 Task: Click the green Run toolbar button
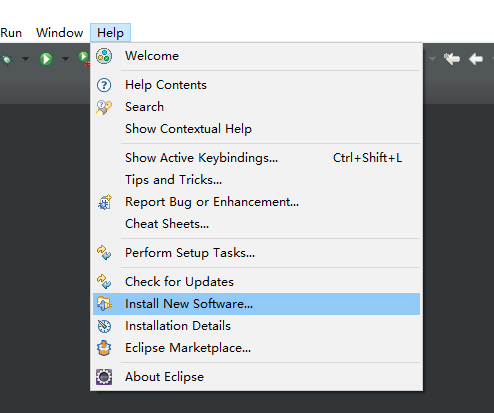click(46, 59)
